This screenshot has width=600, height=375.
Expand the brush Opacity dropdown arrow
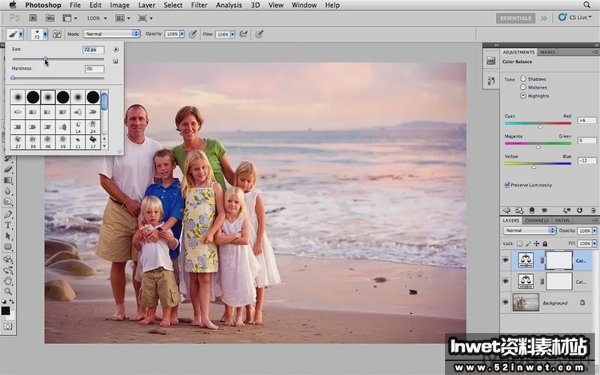tap(182, 34)
